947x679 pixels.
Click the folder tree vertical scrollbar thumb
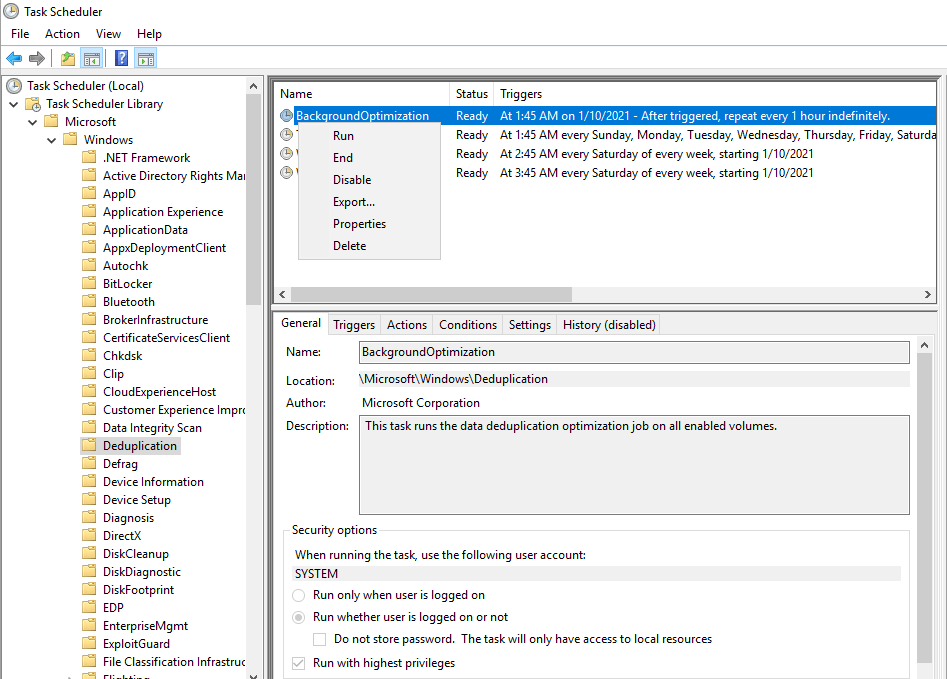254,199
